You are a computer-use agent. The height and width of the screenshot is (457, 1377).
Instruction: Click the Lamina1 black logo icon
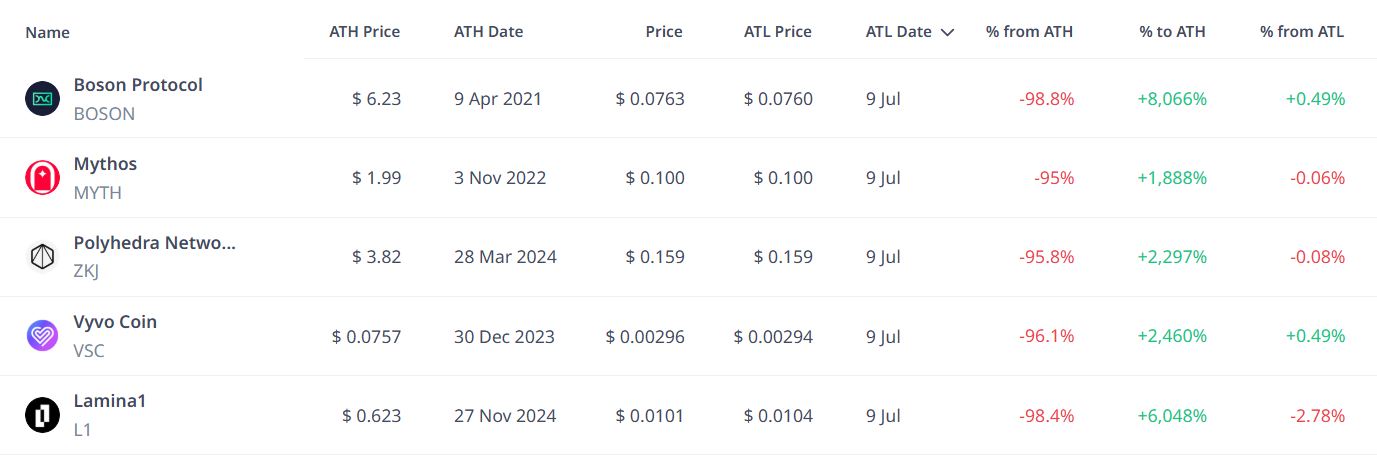(43, 415)
